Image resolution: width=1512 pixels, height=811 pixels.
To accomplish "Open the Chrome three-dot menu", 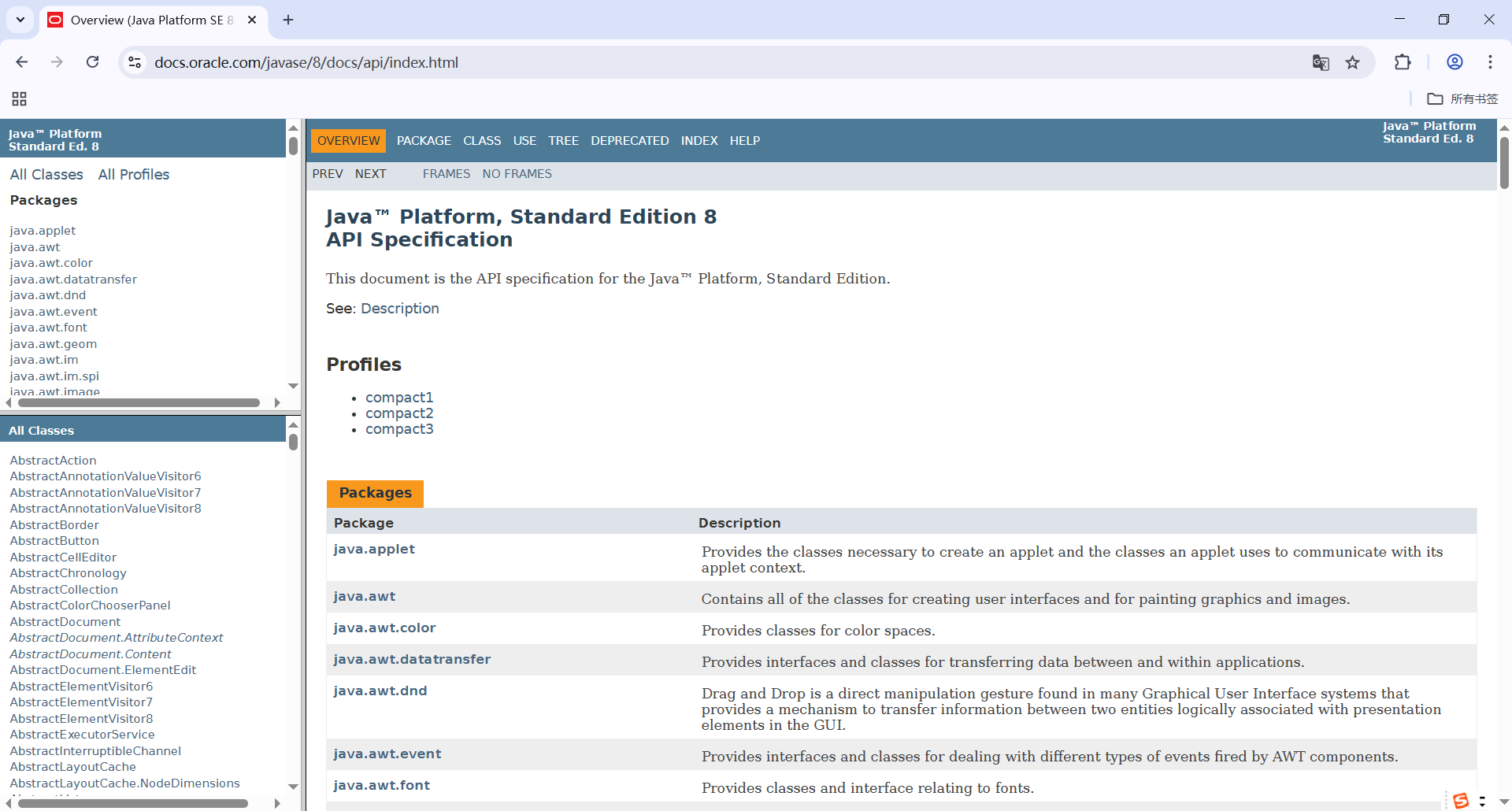I will coord(1490,62).
